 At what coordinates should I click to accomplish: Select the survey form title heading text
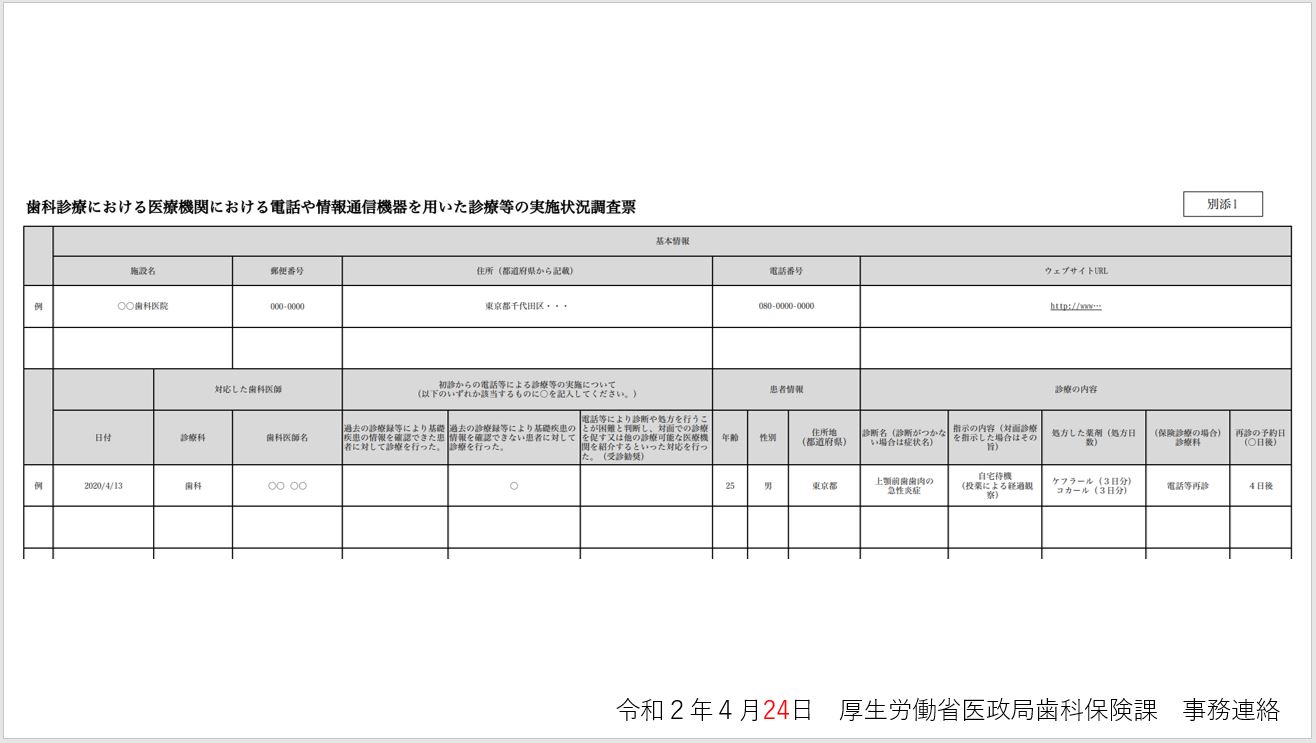pyautogui.click(x=331, y=207)
